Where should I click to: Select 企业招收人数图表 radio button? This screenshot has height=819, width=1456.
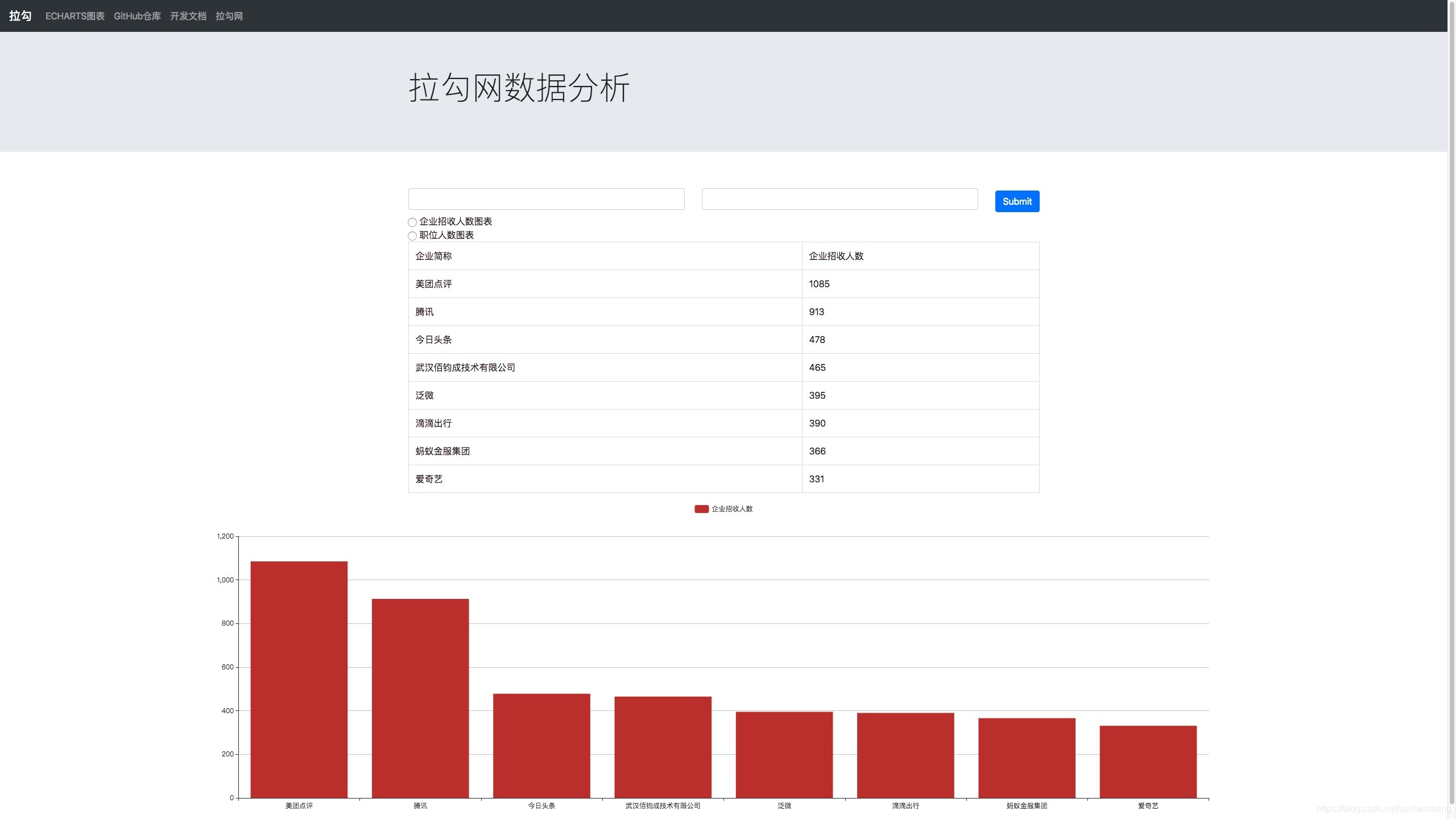412,222
